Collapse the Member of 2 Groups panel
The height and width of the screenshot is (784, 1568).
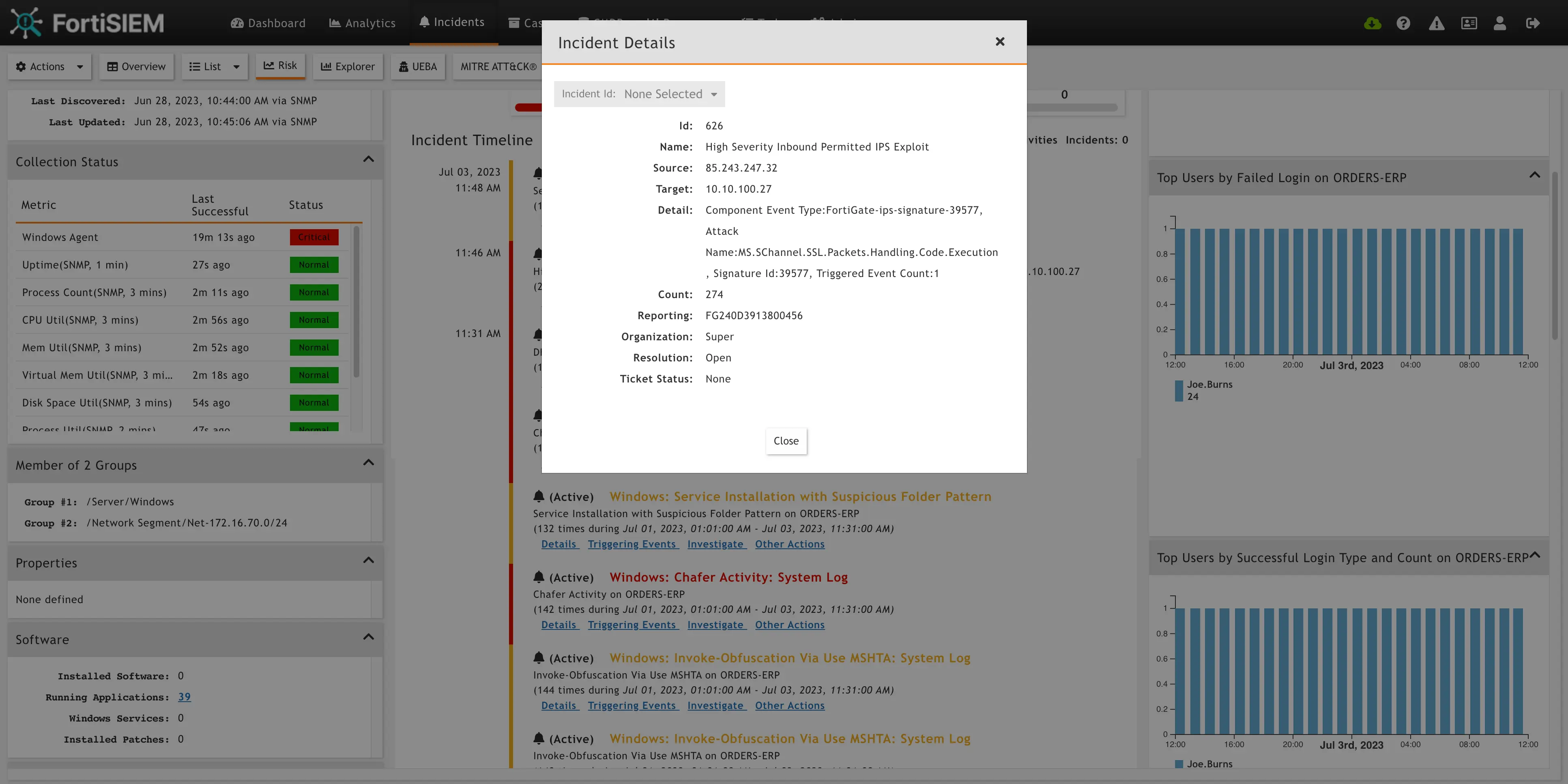[x=368, y=463]
